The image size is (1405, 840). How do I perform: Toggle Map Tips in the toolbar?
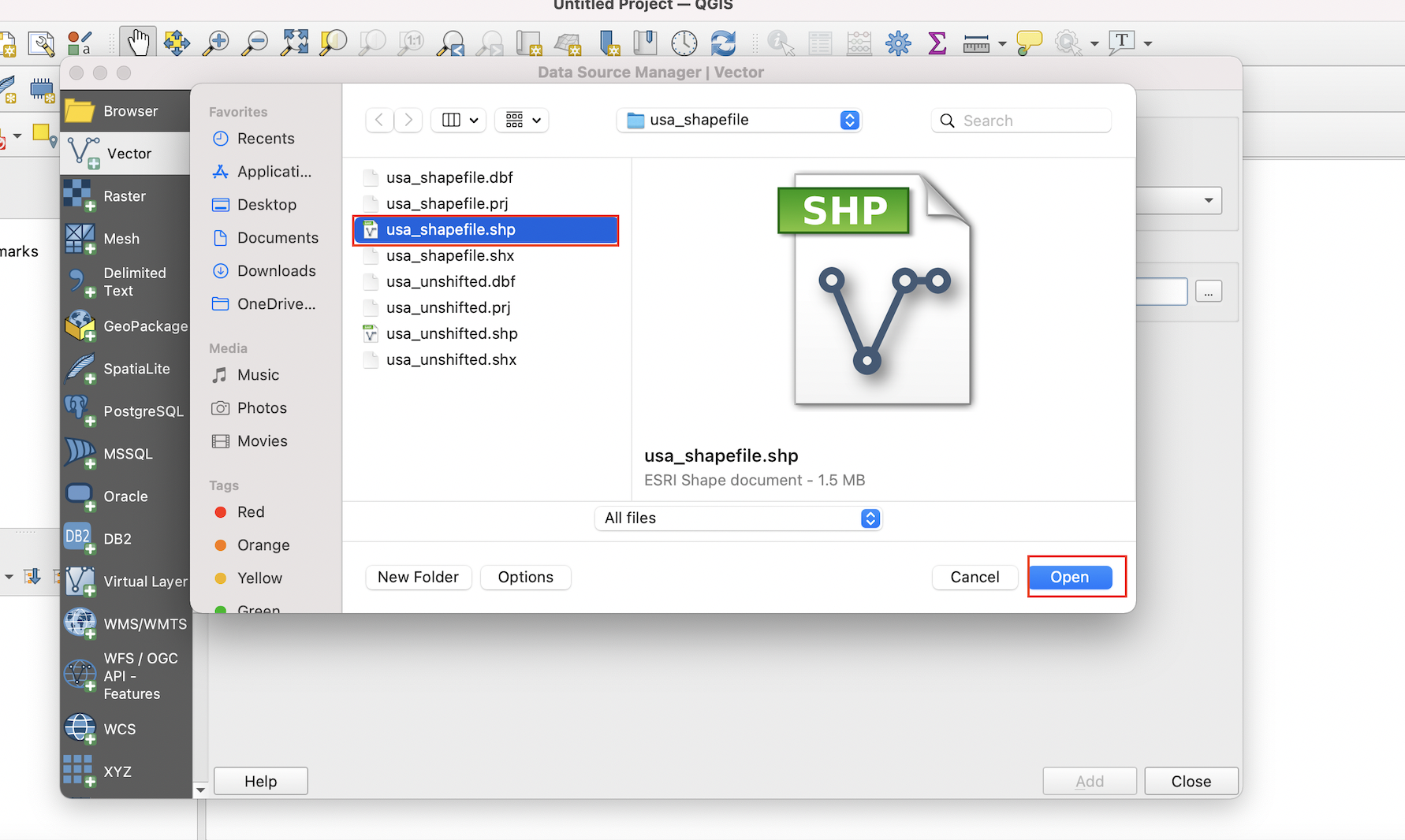1029,43
